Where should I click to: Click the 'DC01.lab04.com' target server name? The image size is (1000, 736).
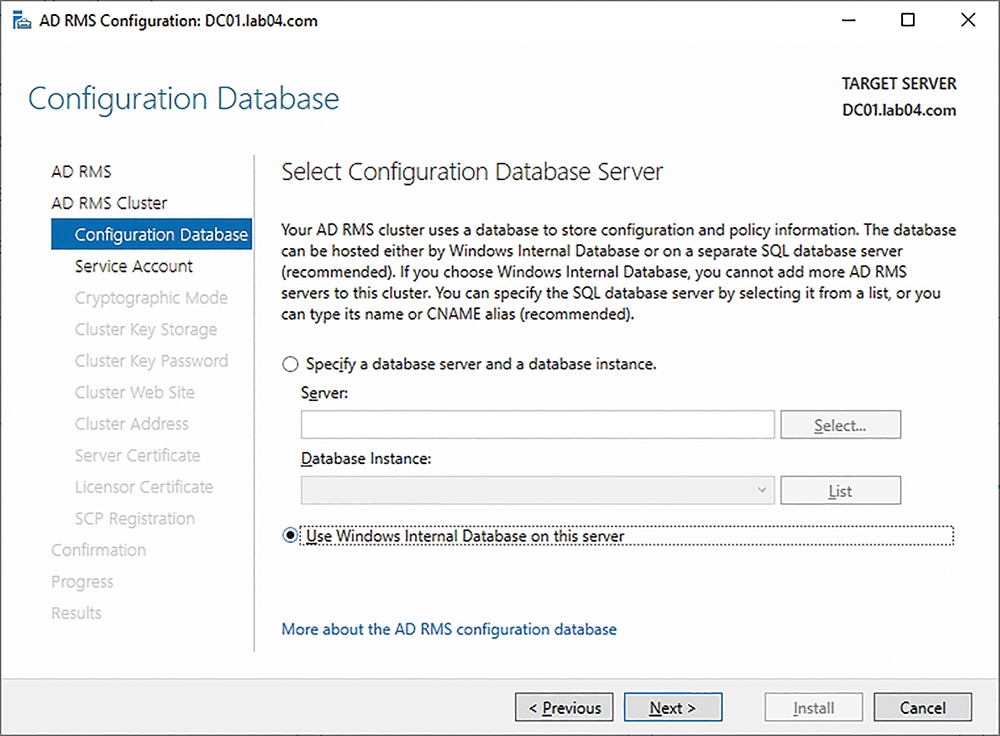[899, 110]
